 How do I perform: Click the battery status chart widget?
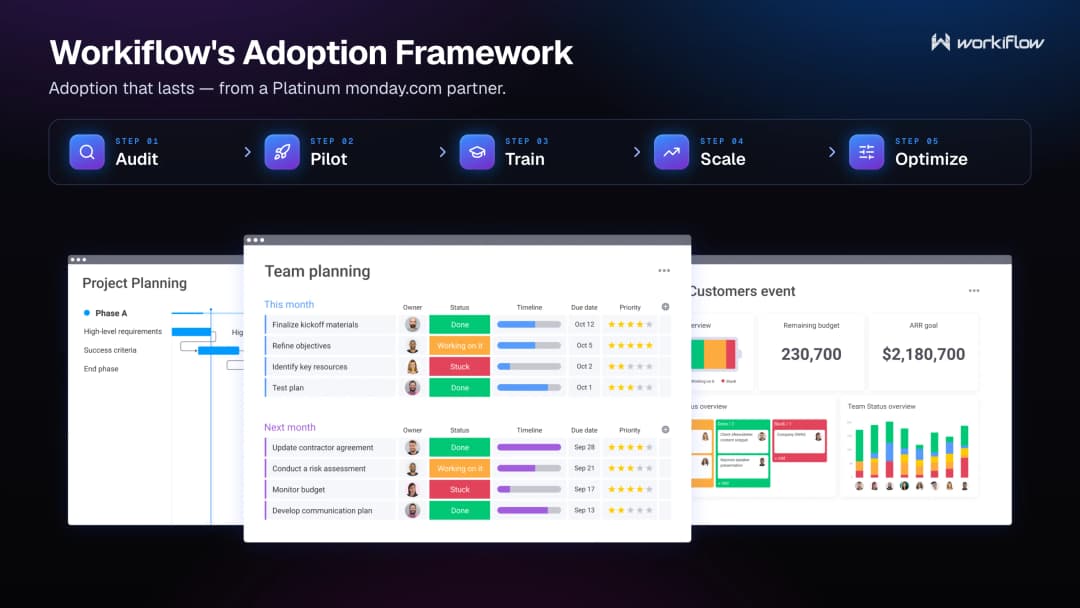click(715, 354)
